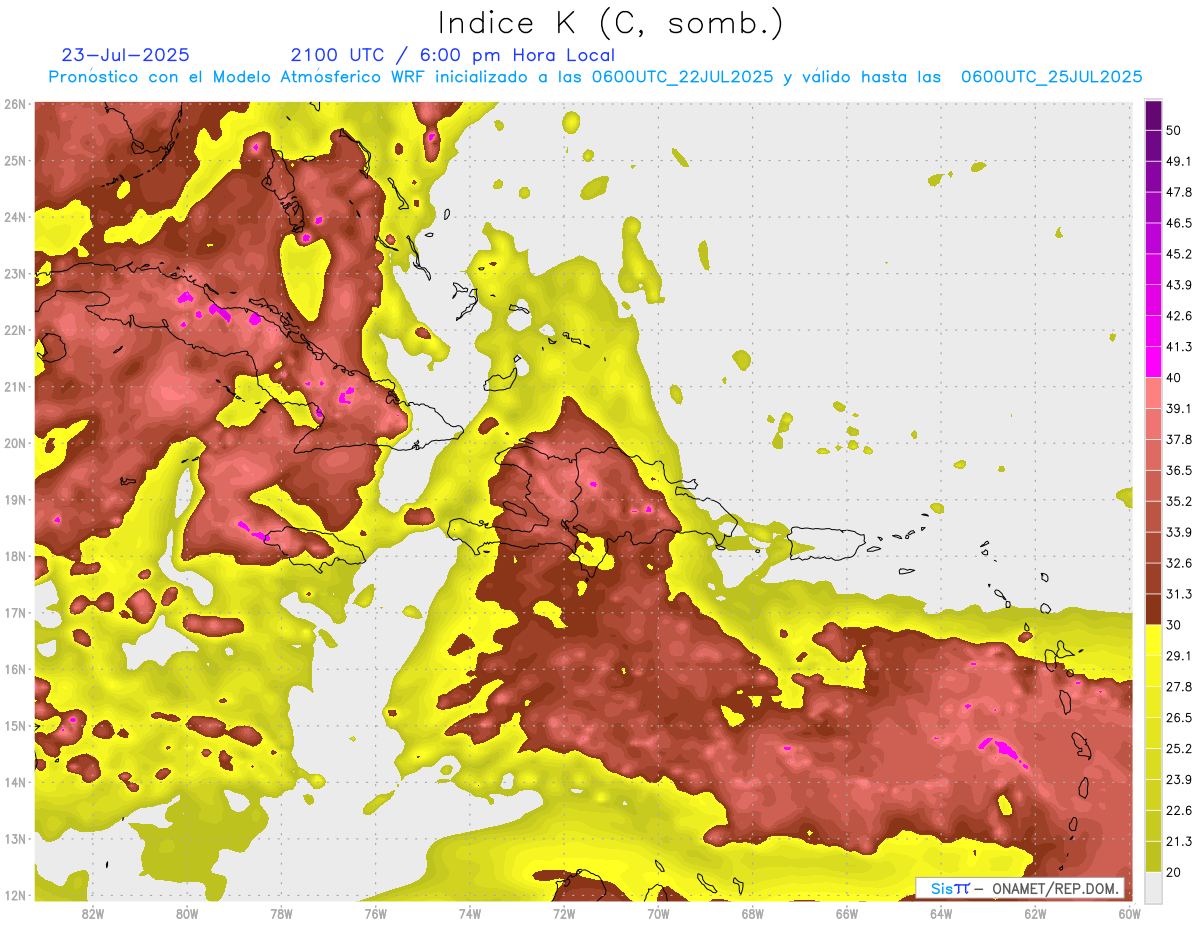Click the '74W' longitude label
Image resolution: width=1200 pixels, height=927 pixels.
coord(469,913)
